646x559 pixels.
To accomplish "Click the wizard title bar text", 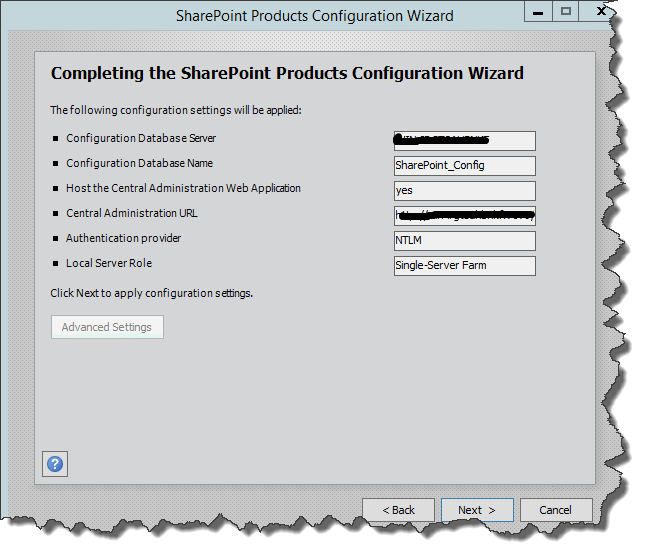I will (314, 15).
